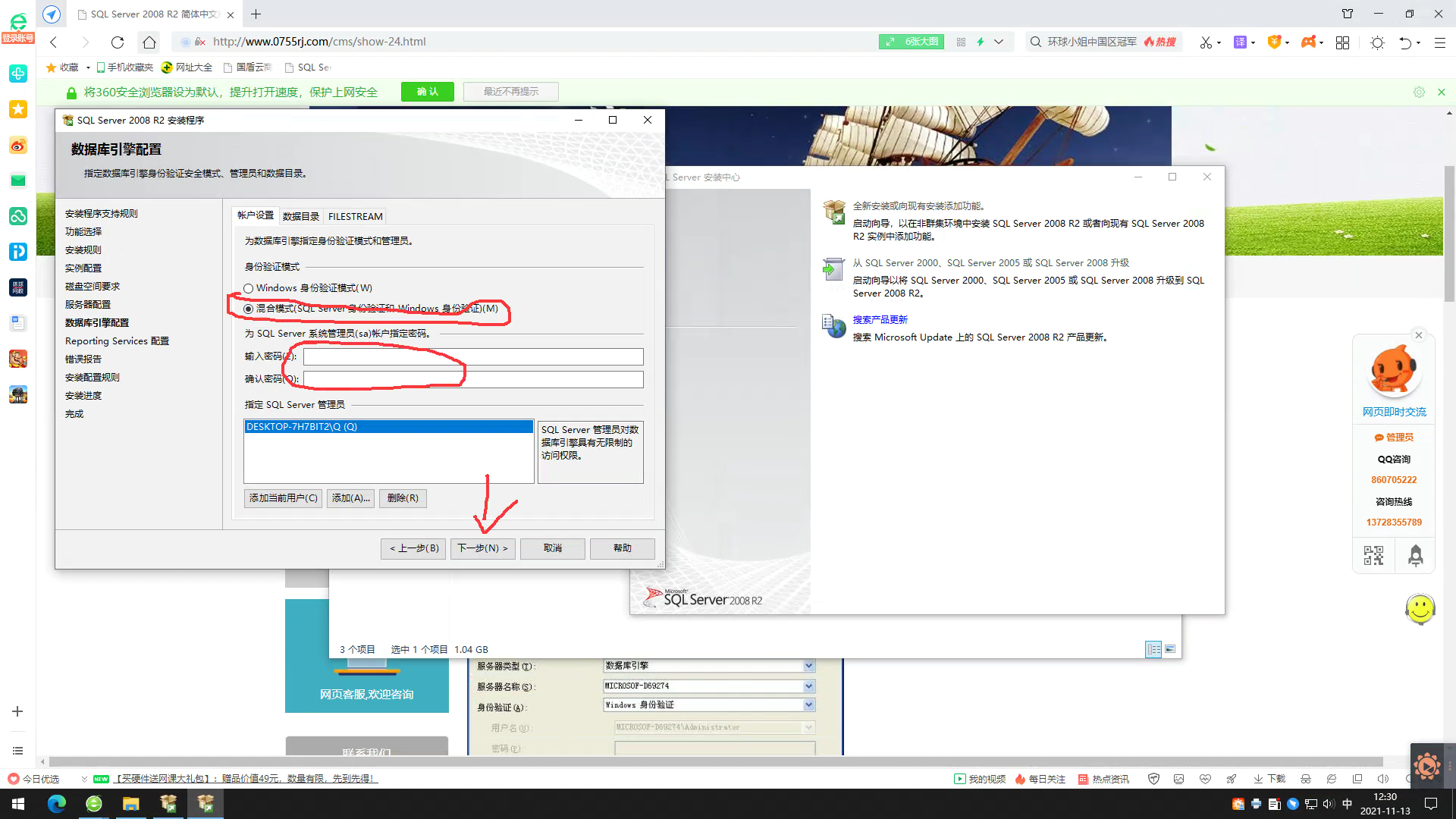The width and height of the screenshot is (1456, 819).
Task: Click the 添加当前用户(C) button
Action: pos(283,498)
